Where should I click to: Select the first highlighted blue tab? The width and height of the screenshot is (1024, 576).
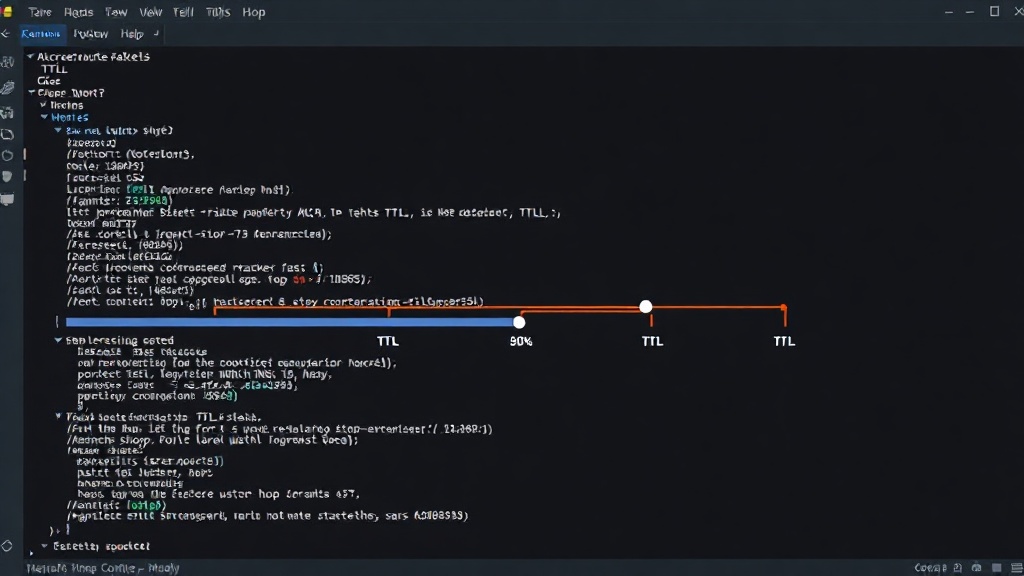[x=40, y=33]
